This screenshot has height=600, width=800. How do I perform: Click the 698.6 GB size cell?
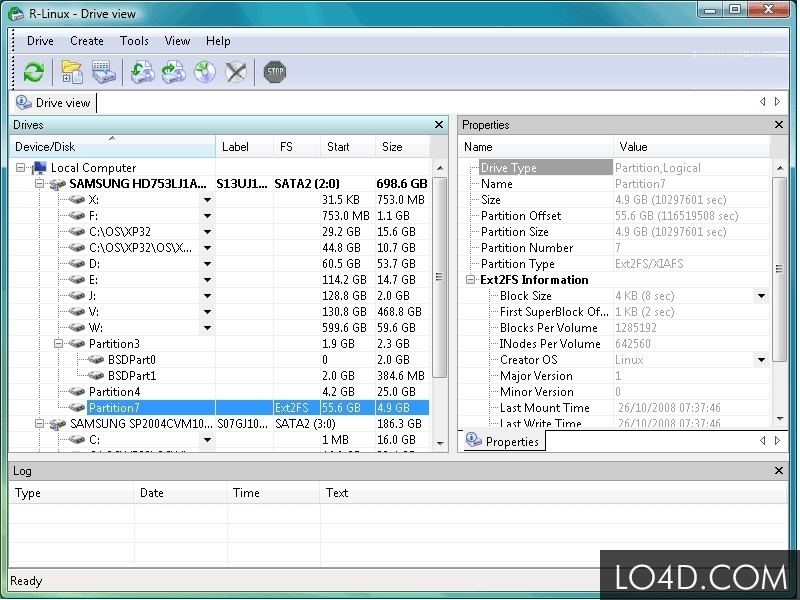point(402,184)
